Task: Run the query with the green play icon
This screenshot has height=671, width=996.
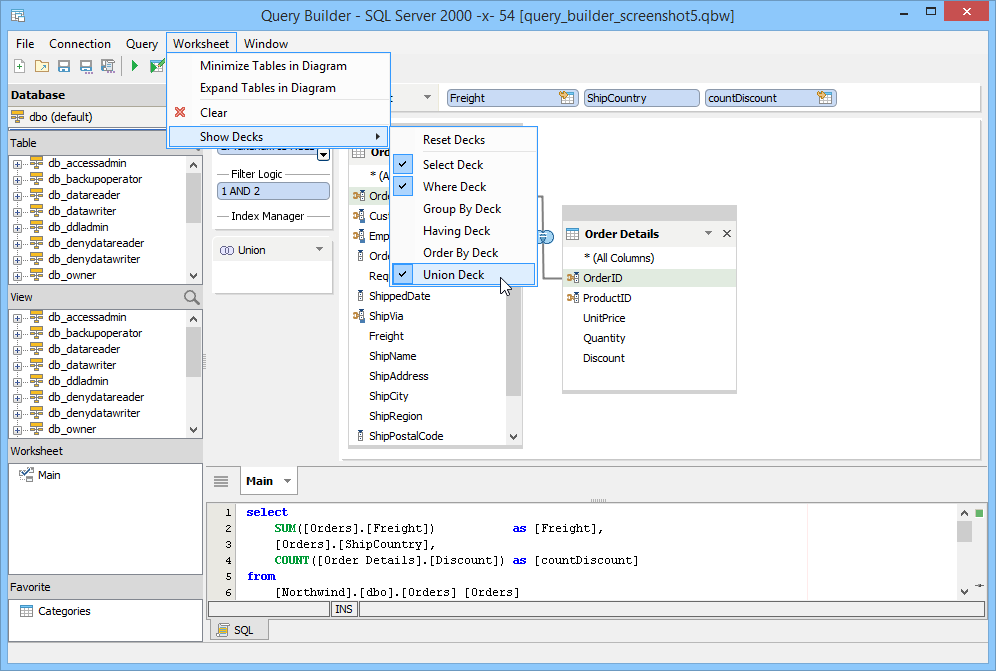Action: pos(135,65)
